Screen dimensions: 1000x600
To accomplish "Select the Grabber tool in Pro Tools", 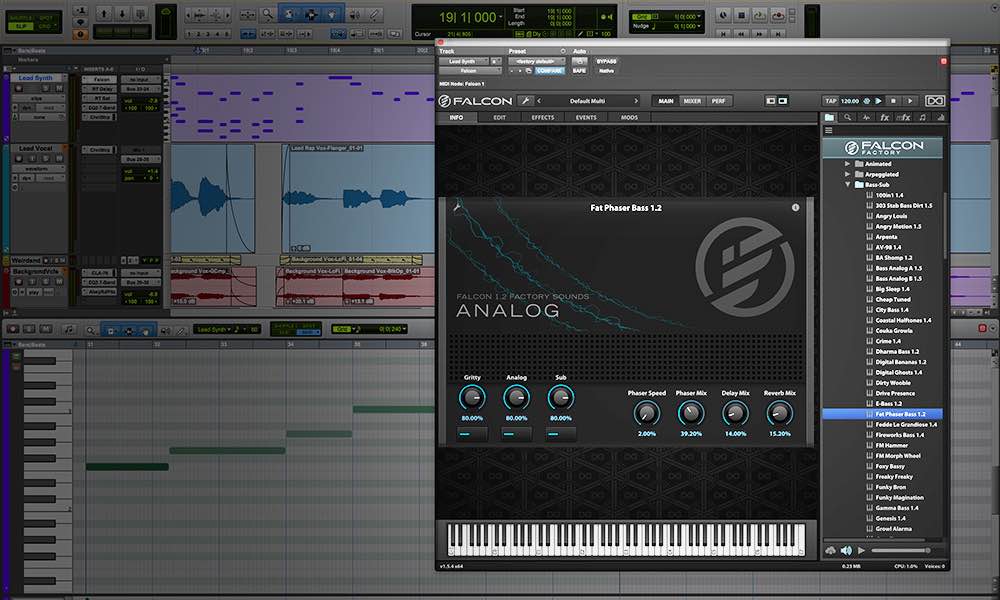I will pos(332,14).
